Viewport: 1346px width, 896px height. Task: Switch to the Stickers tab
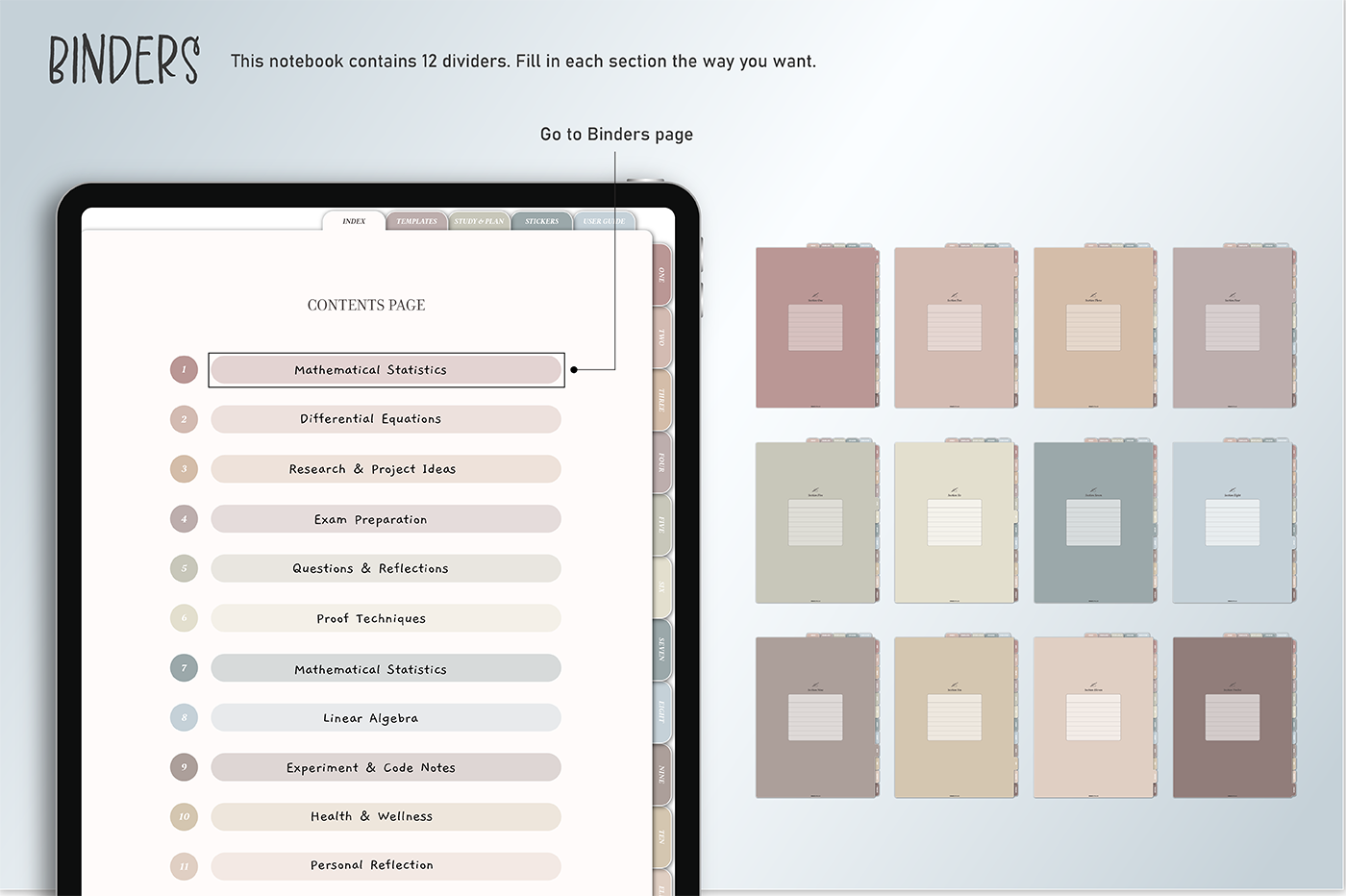[541, 221]
